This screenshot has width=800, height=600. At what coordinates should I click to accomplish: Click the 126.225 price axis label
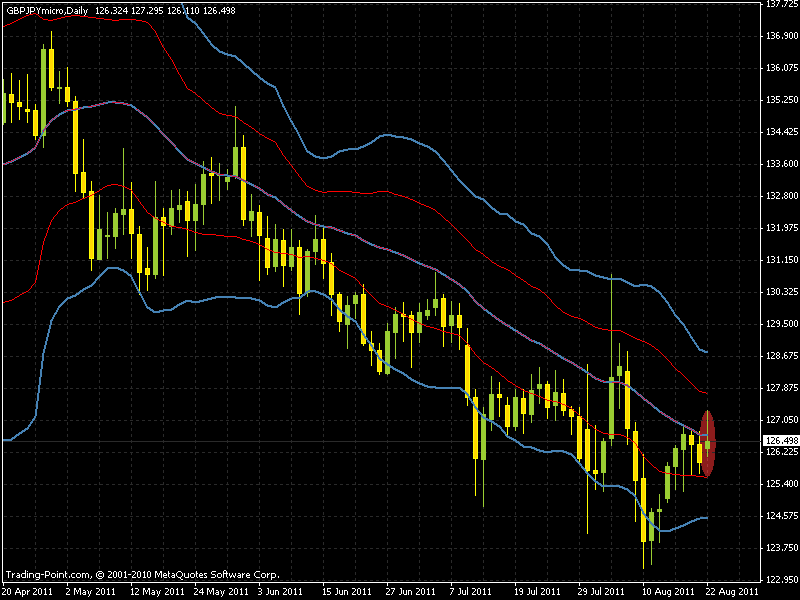pos(782,452)
